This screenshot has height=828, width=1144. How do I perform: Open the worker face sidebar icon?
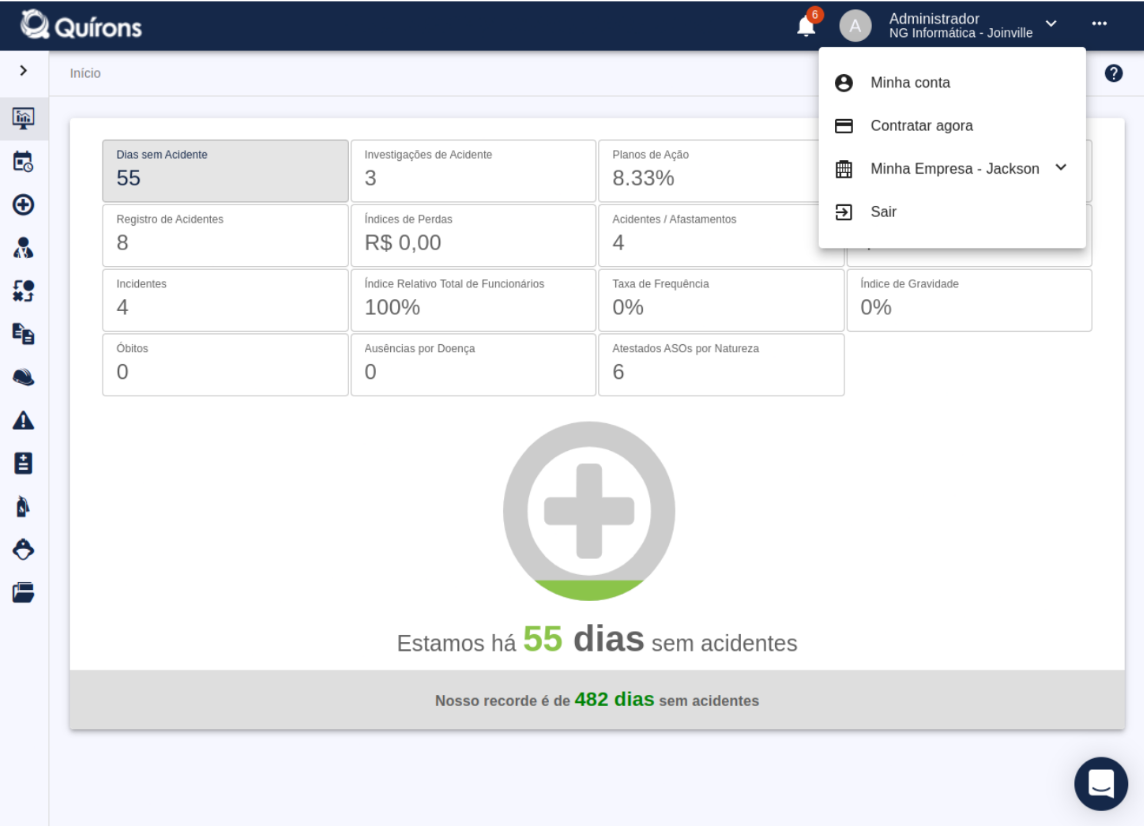click(23, 549)
